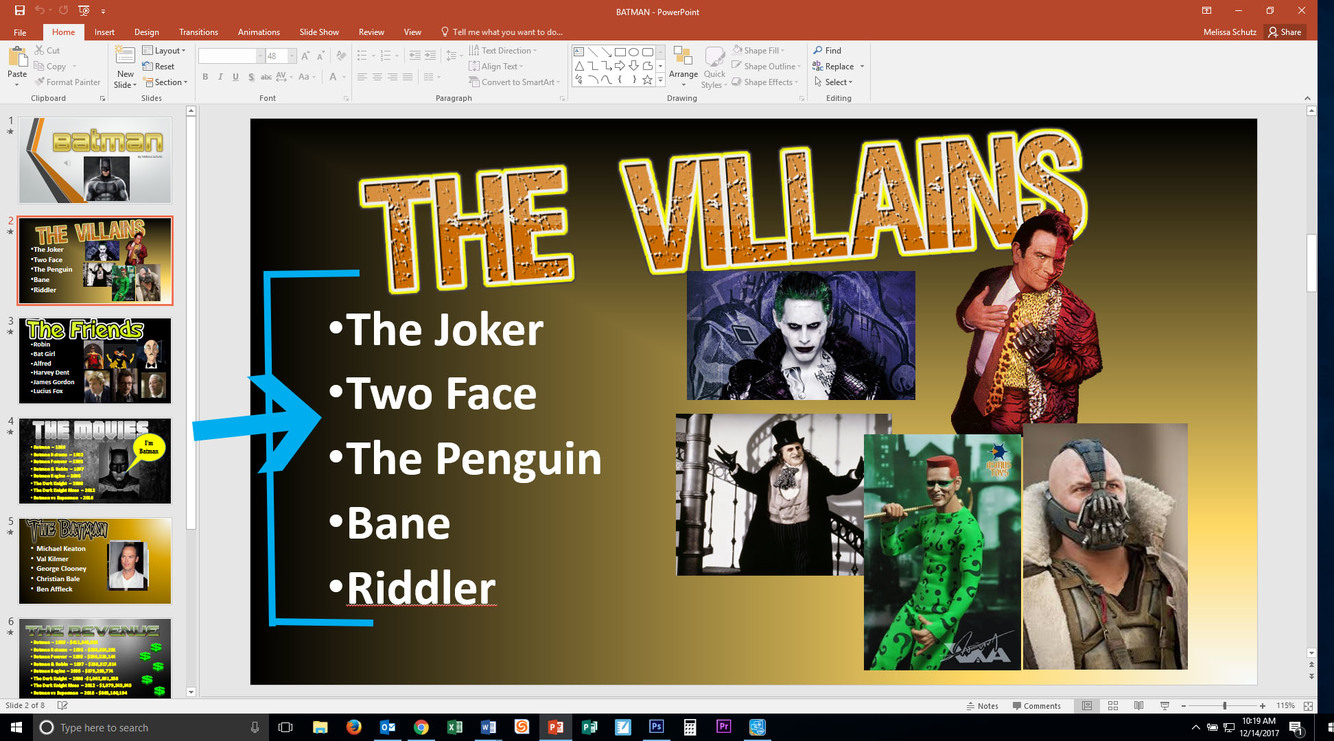1334x741 pixels.
Task: Click the Format Painter tool
Action: [x=68, y=82]
